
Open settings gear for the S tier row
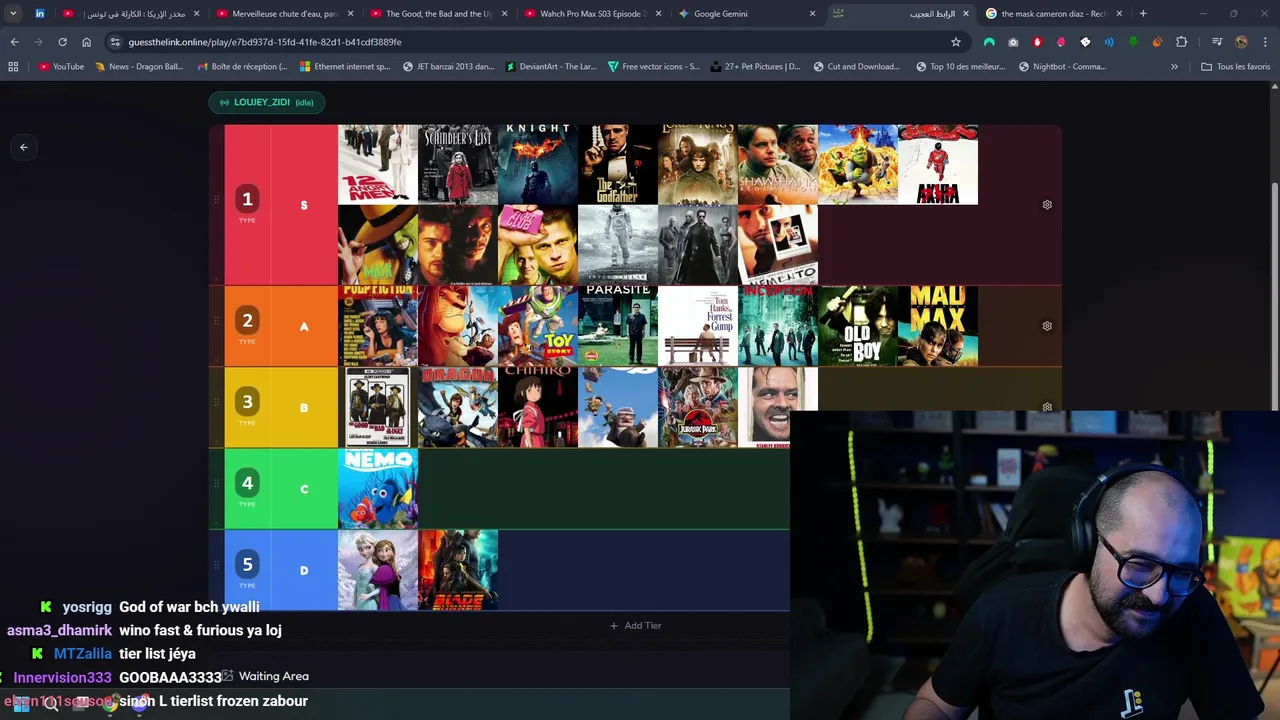1047,205
